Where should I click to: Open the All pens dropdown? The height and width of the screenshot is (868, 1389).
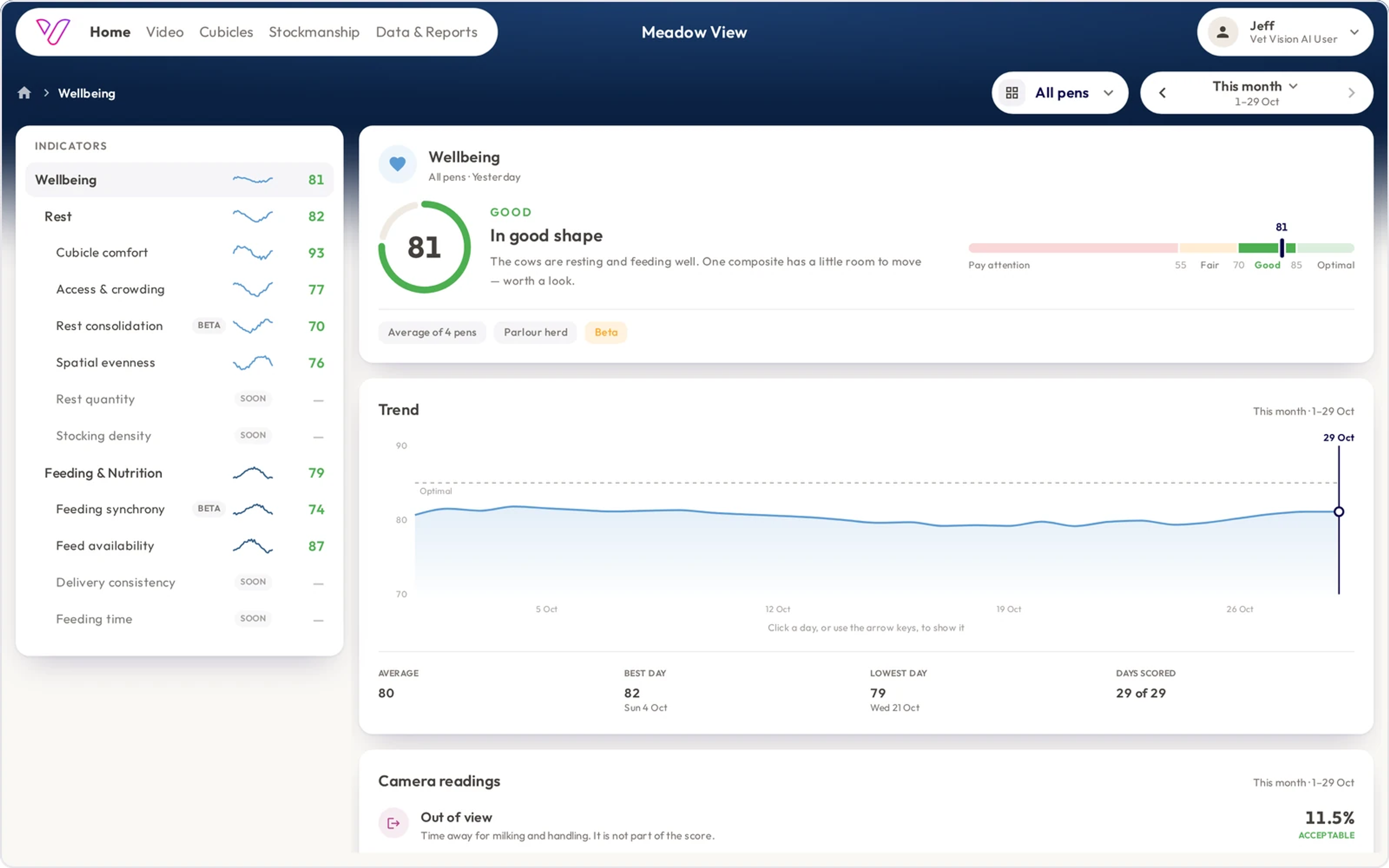tap(1059, 93)
